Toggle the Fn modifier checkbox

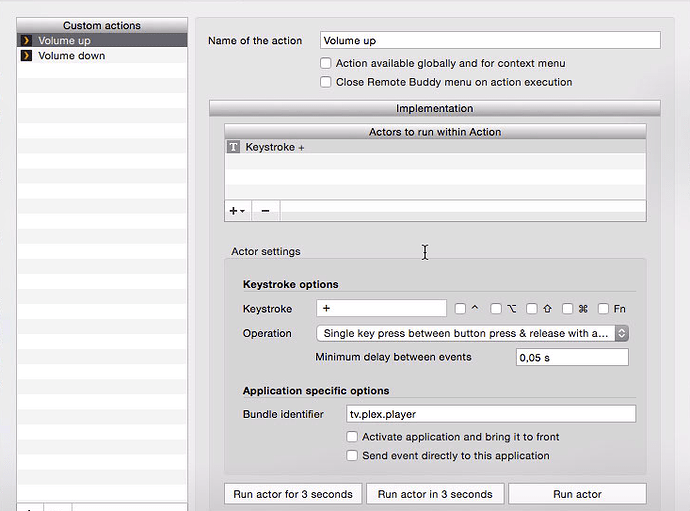pyautogui.click(x=603, y=309)
